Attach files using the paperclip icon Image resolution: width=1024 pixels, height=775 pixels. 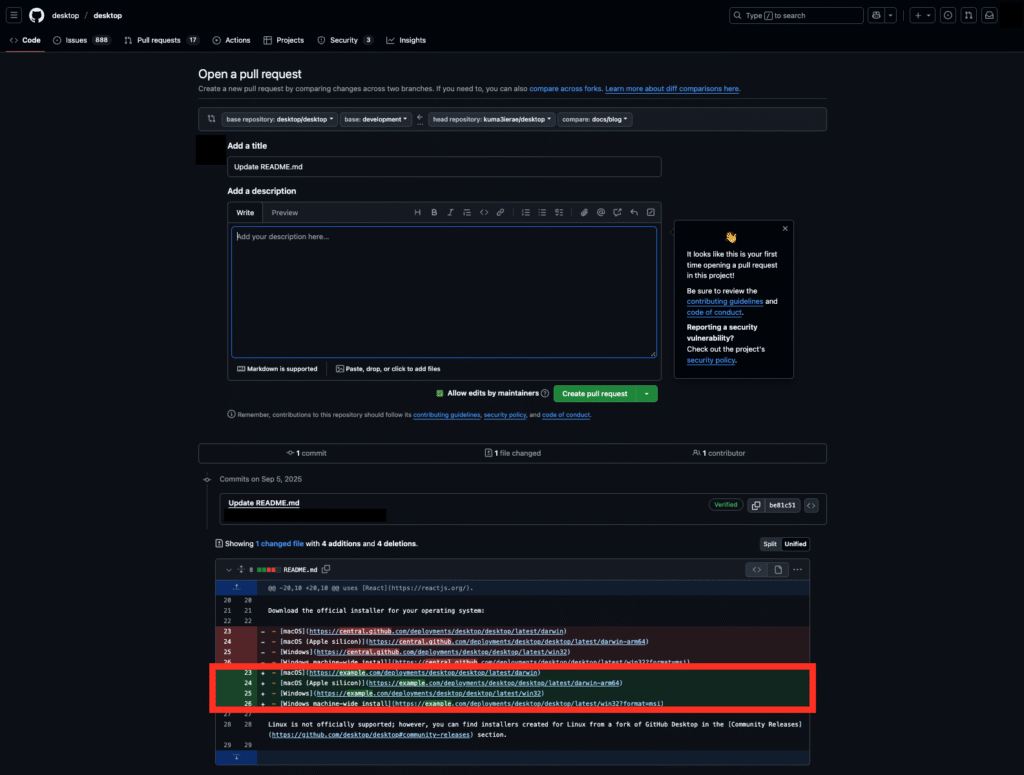tap(584, 212)
